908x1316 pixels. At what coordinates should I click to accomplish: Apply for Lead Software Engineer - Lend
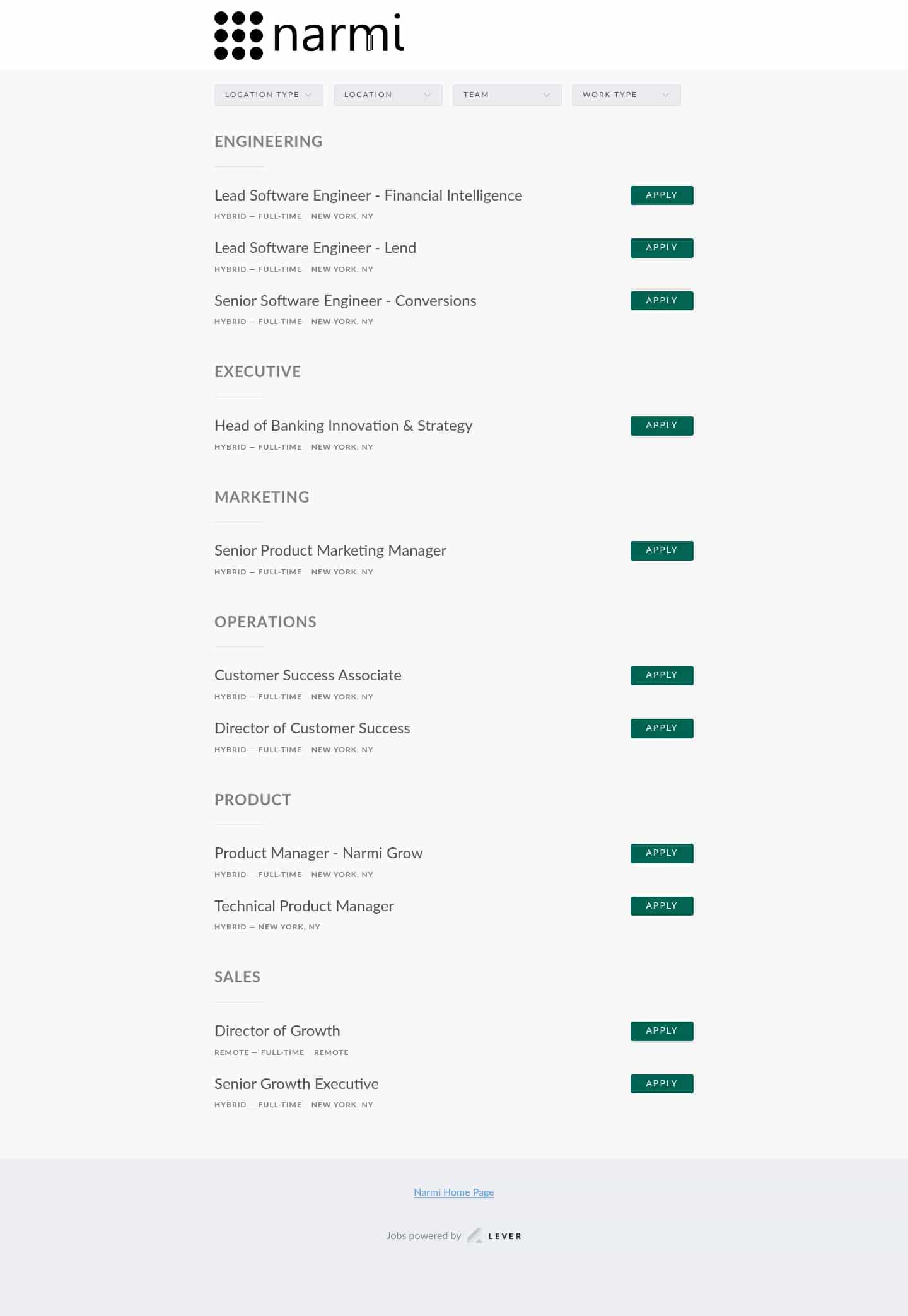661,248
